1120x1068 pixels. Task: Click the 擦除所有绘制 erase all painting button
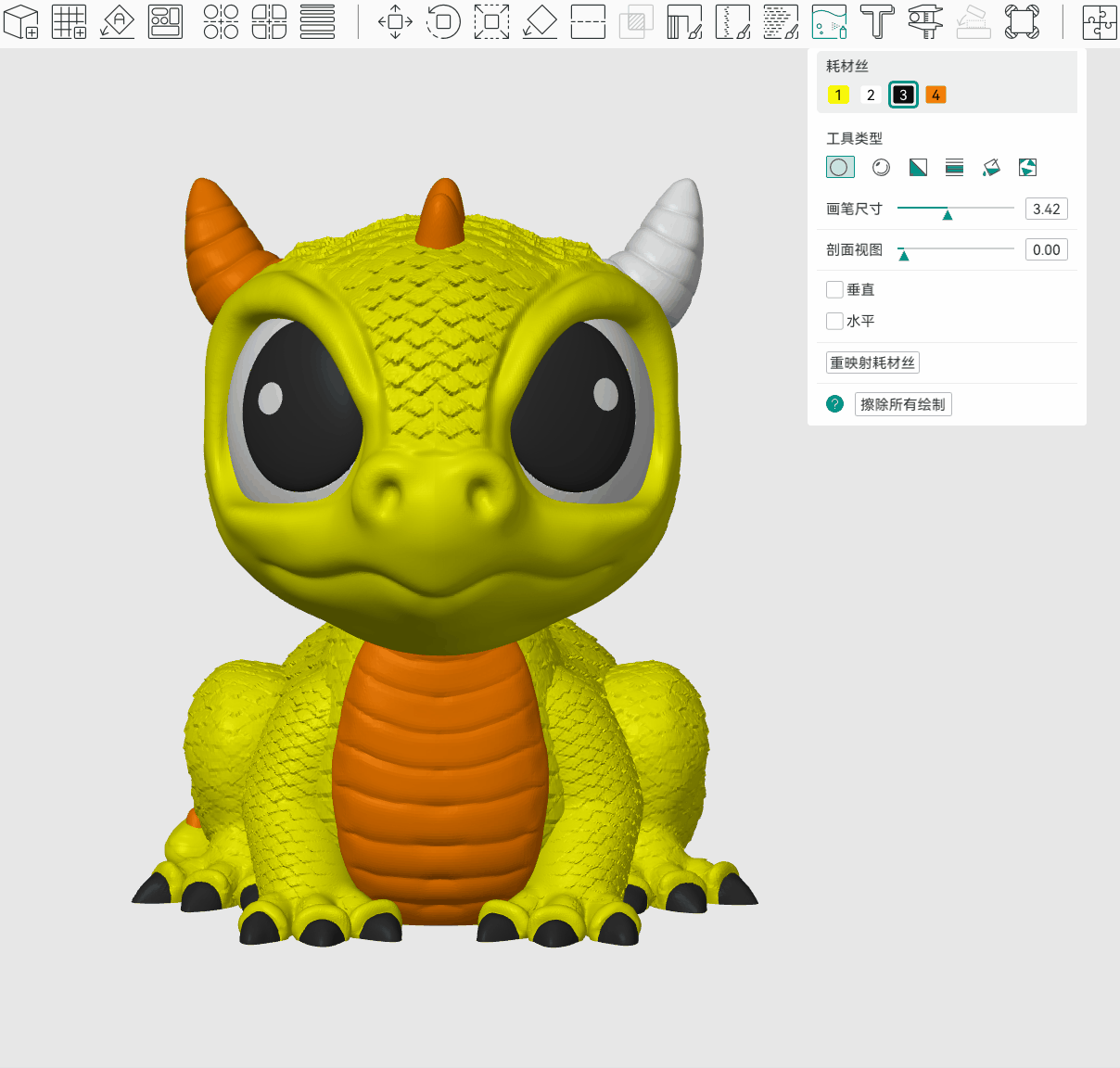(902, 404)
